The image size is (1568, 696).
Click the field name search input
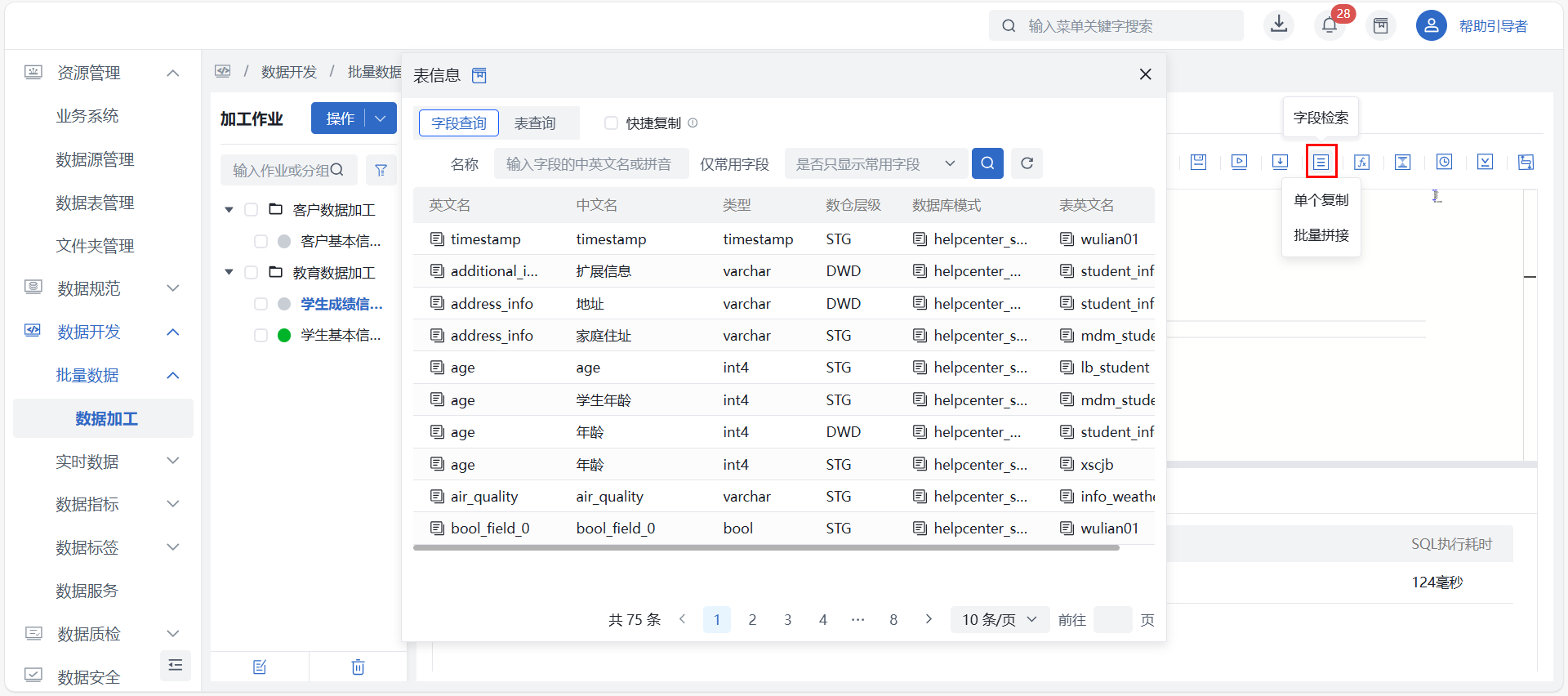[x=591, y=163]
